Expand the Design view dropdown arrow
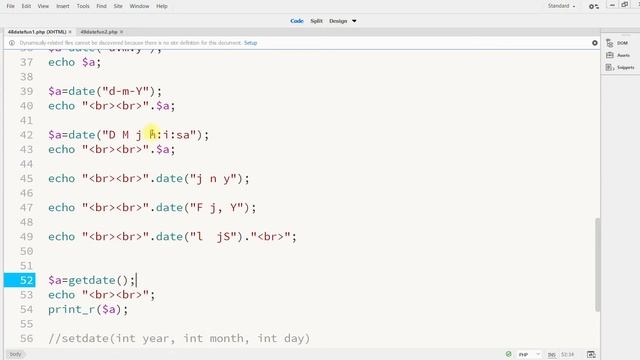The height and width of the screenshot is (360, 640). (x=354, y=21)
